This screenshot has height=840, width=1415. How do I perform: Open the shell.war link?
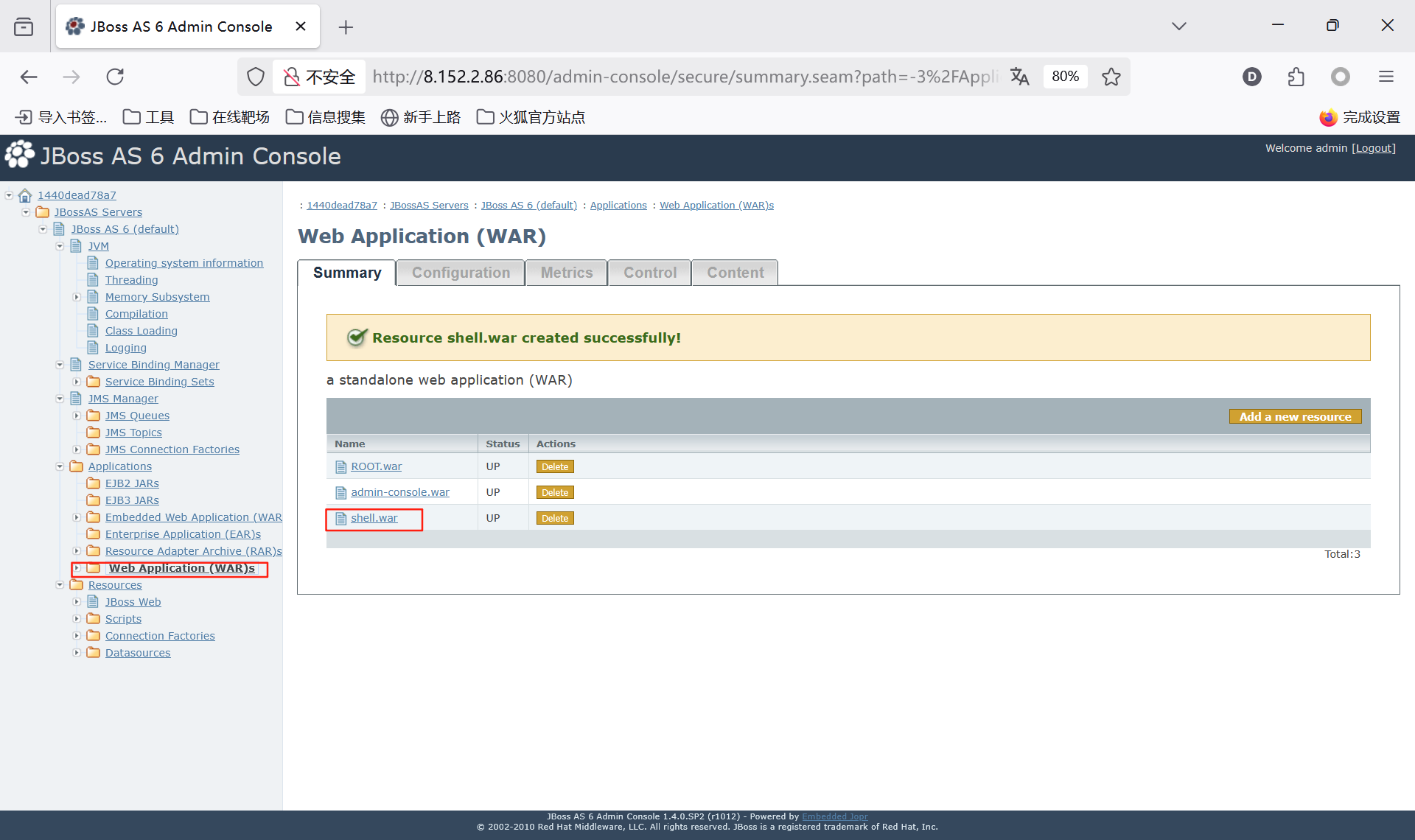tap(374, 518)
